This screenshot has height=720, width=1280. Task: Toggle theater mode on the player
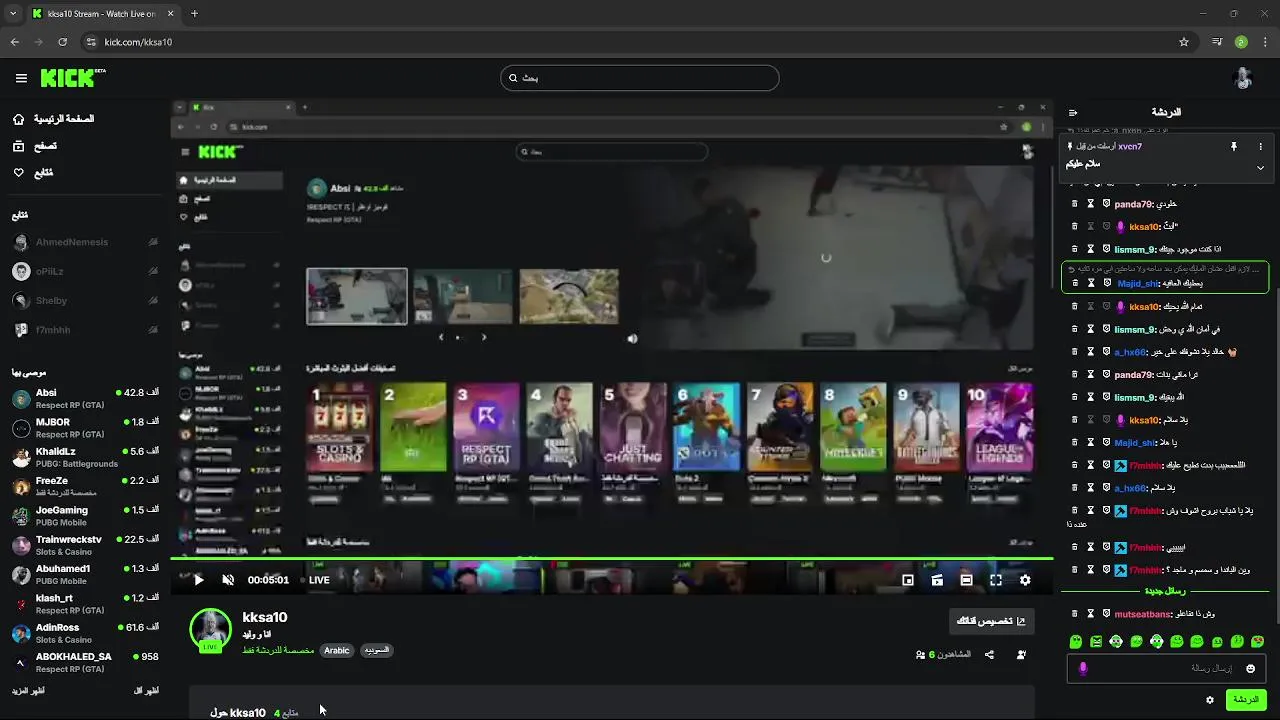(966, 580)
